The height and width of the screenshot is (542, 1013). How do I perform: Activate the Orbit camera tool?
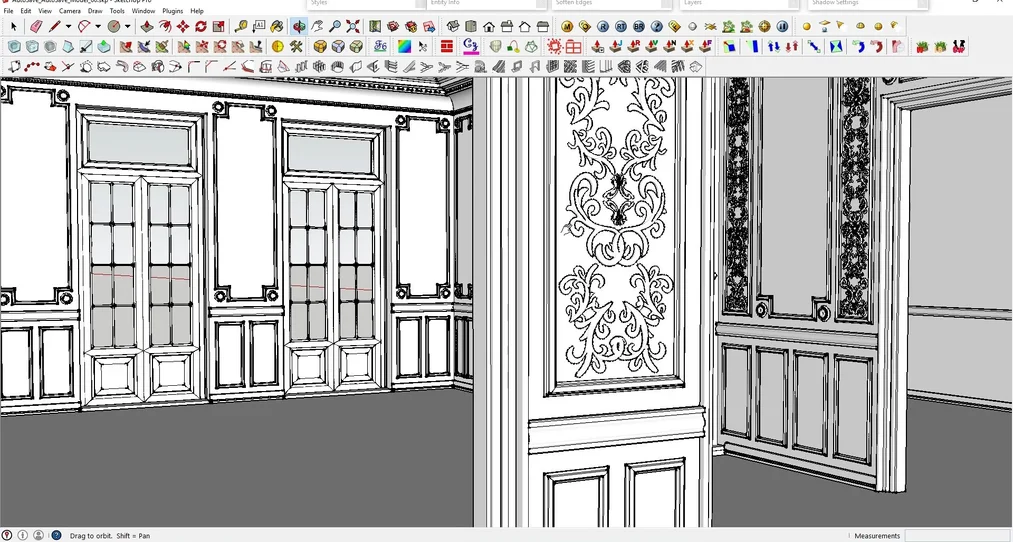pos(299,26)
